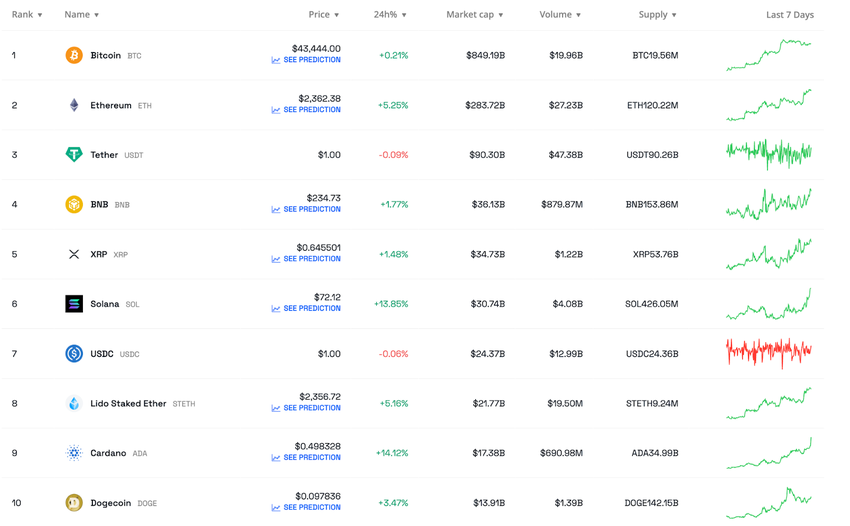Select Solana's +13.85% change value
The image size is (850, 526).
click(x=391, y=304)
